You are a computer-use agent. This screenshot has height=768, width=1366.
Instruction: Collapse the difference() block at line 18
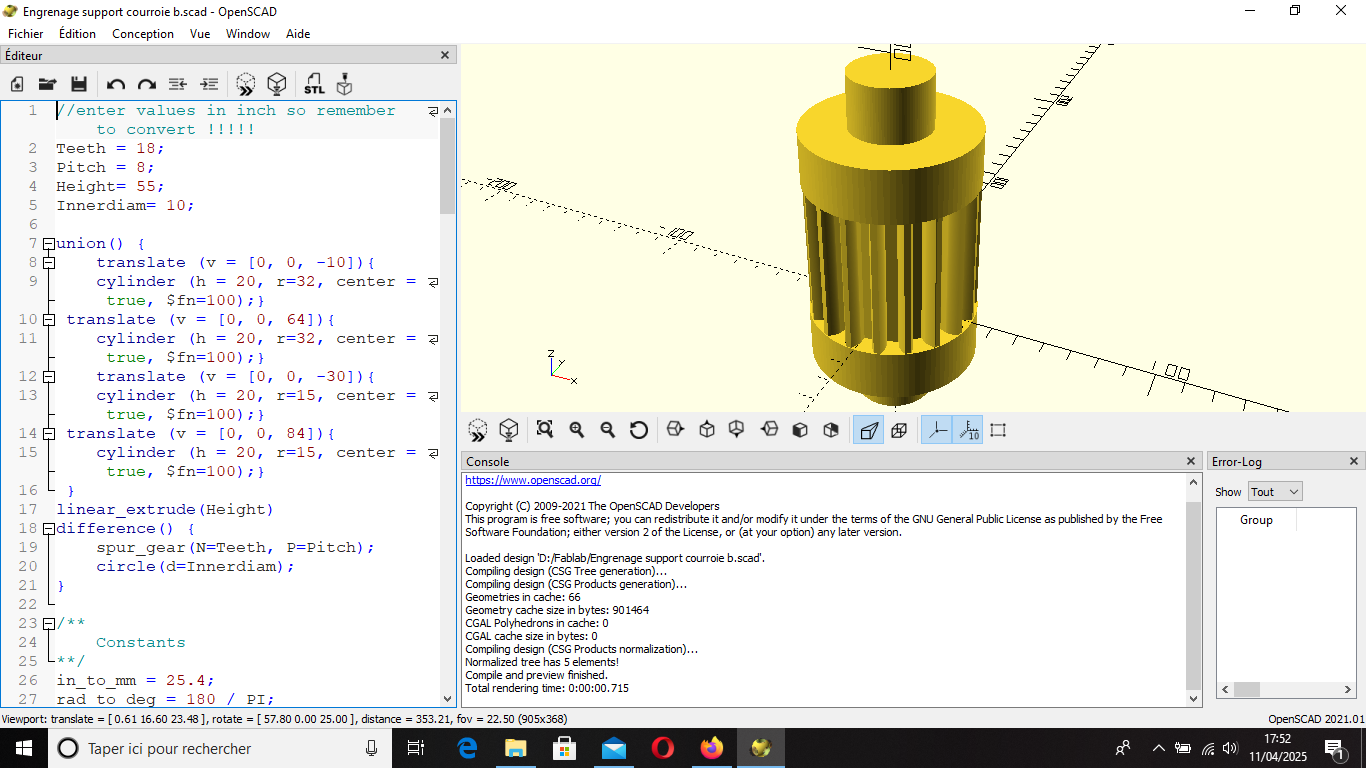49,528
